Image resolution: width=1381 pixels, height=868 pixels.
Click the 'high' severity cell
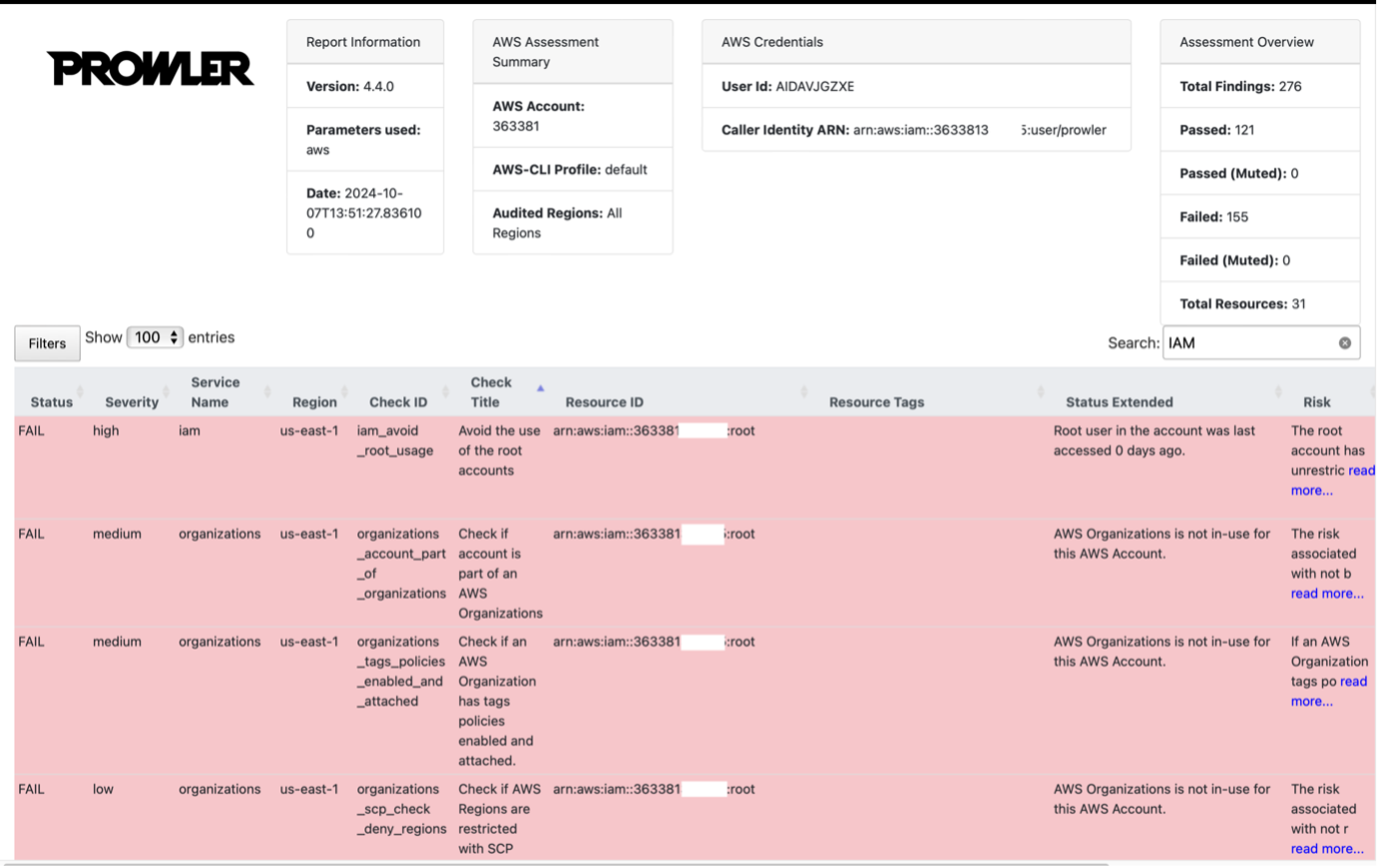coord(106,431)
